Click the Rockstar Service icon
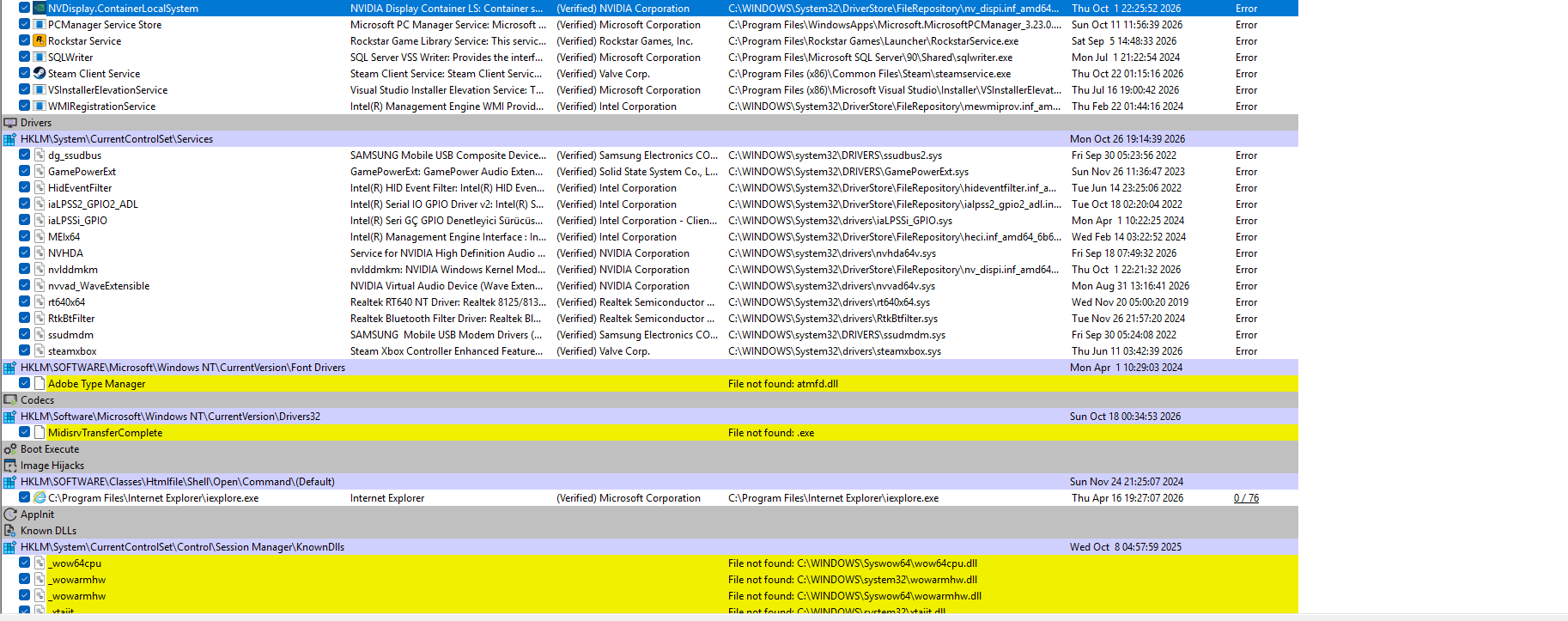The width and height of the screenshot is (1568, 621). click(40, 40)
